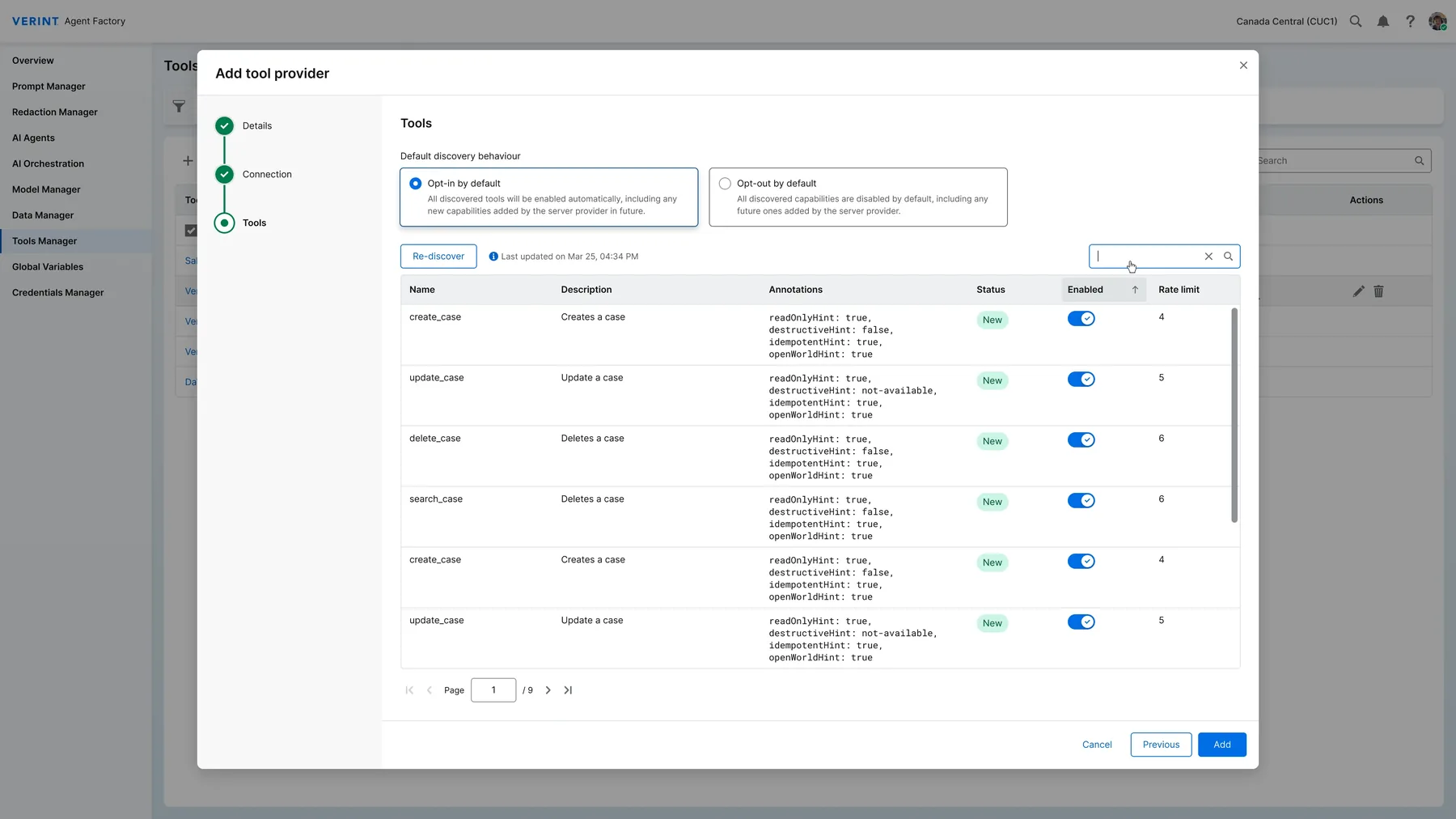Click the delete_case tool name
This screenshot has height=819, width=1456.
pyautogui.click(x=435, y=439)
